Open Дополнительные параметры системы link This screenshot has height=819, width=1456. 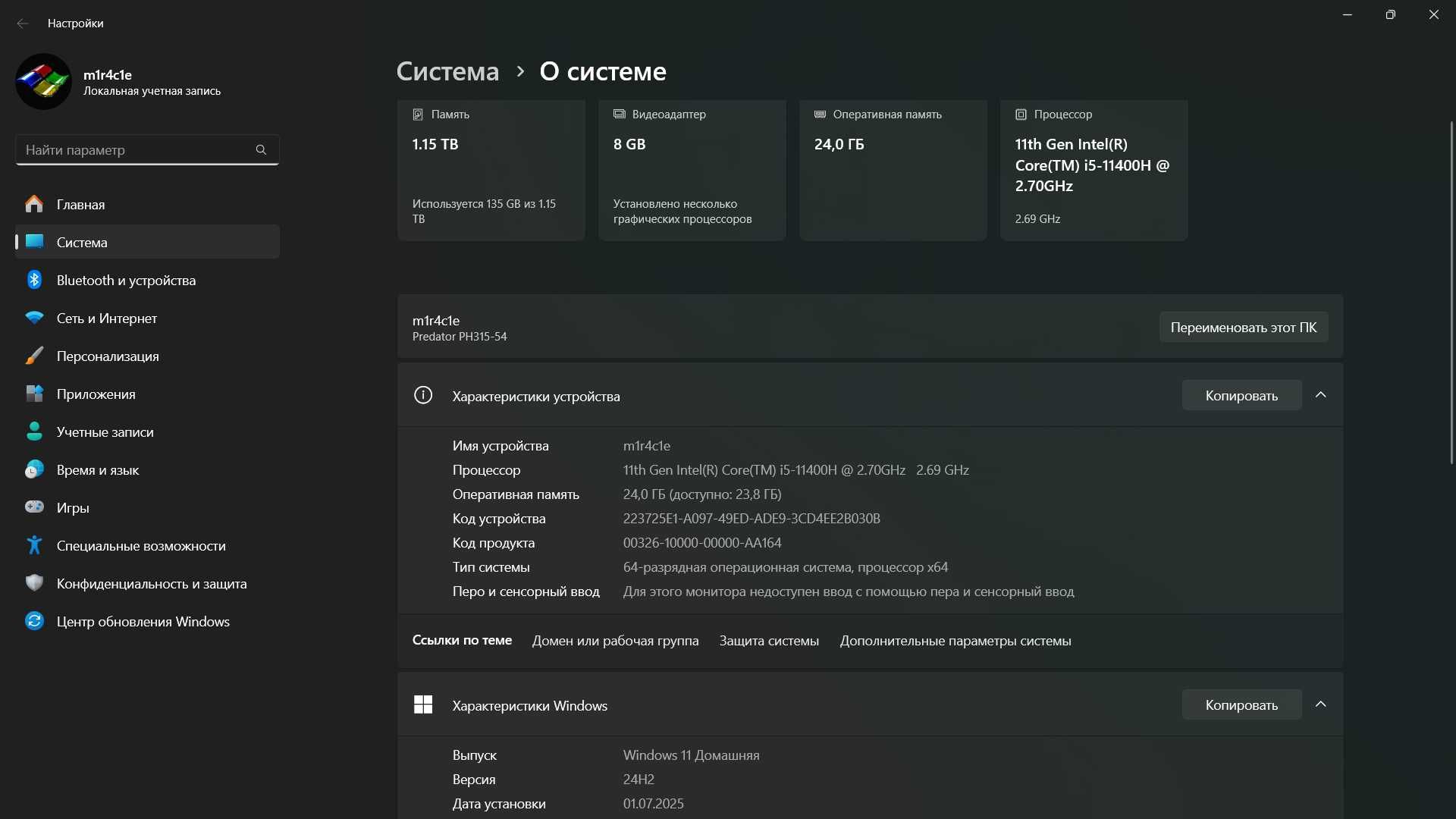pos(955,641)
